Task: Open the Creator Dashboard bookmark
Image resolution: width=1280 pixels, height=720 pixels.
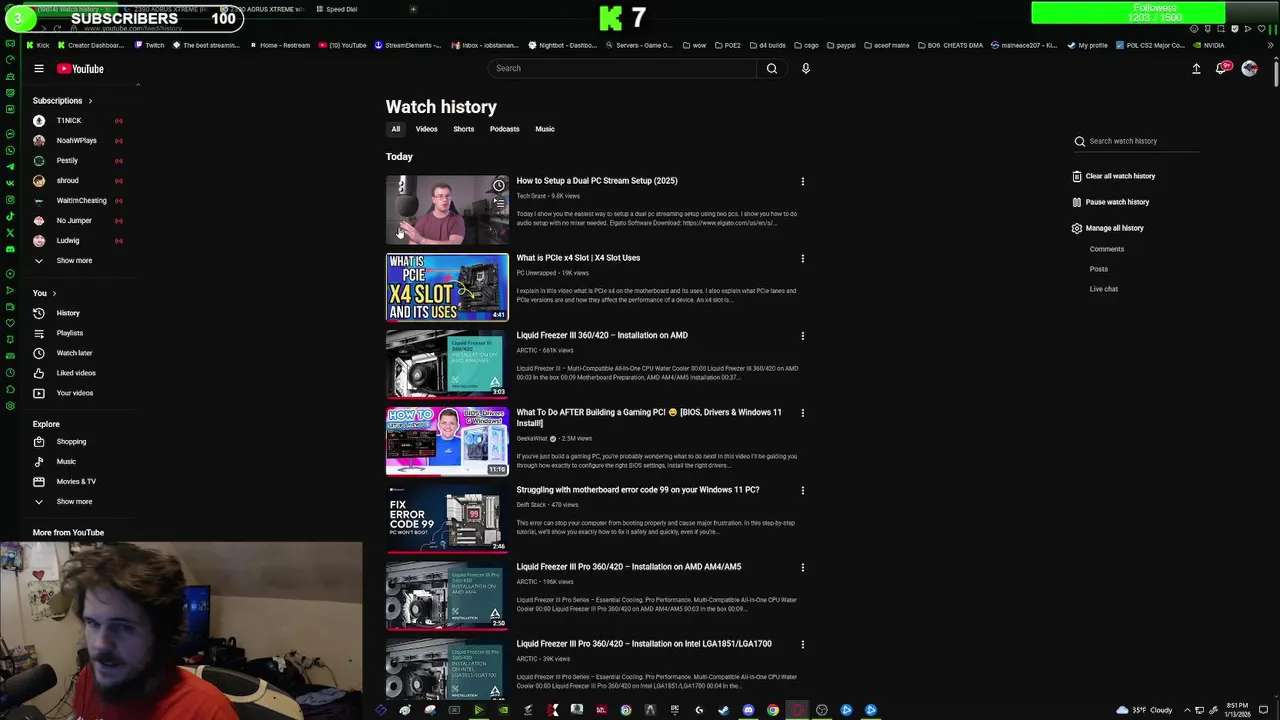Action: 91,45
